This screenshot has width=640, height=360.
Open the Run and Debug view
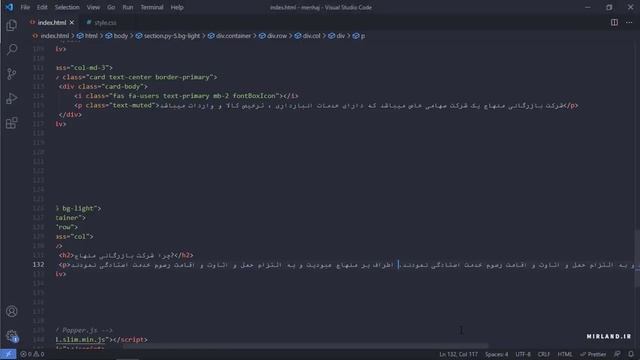[11, 98]
